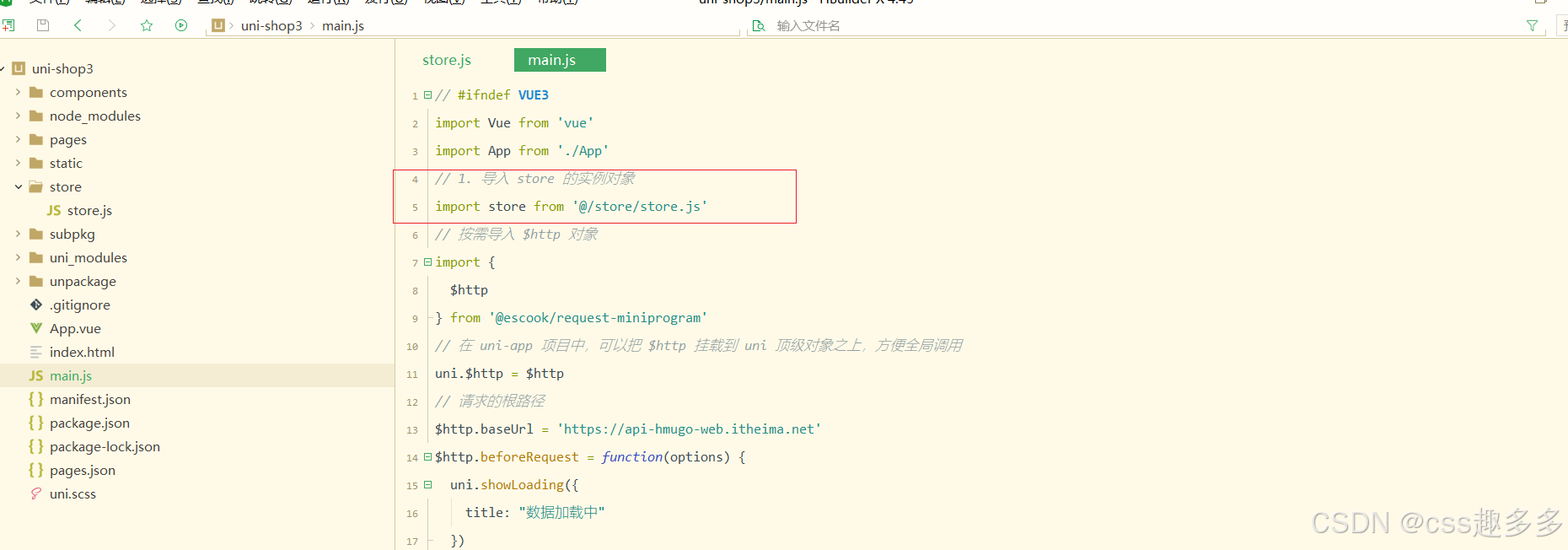Open pages.json in the file tree
The width and height of the screenshot is (1568, 550).
83,470
